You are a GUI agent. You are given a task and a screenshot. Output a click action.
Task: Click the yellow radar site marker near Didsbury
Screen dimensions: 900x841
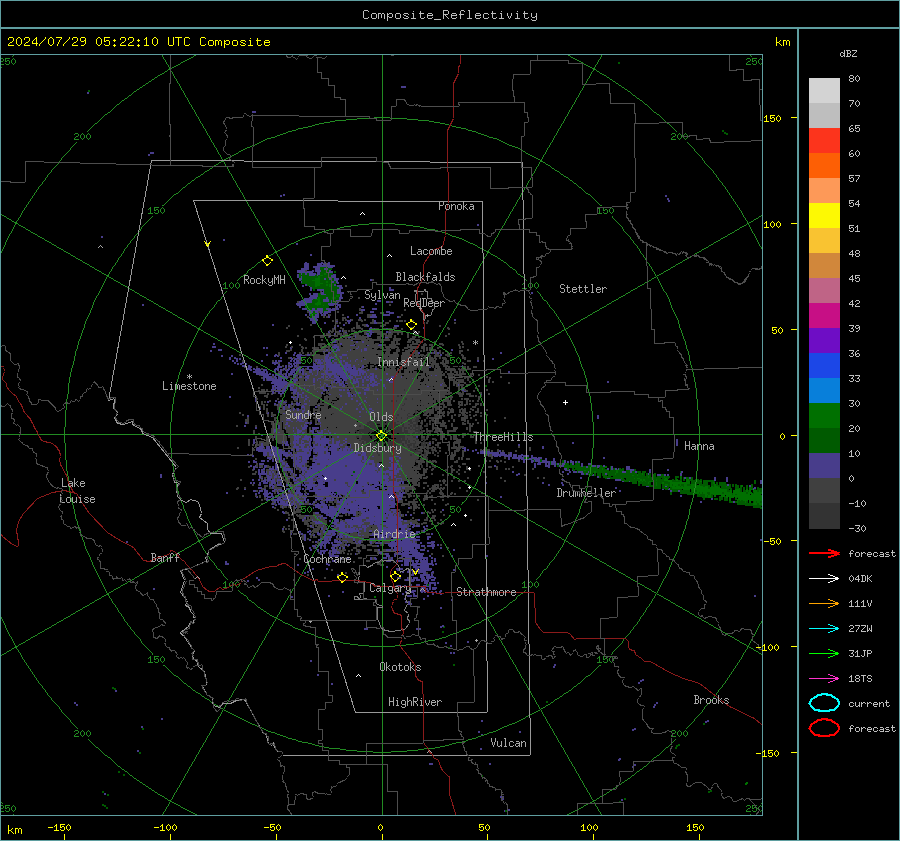tap(381, 436)
